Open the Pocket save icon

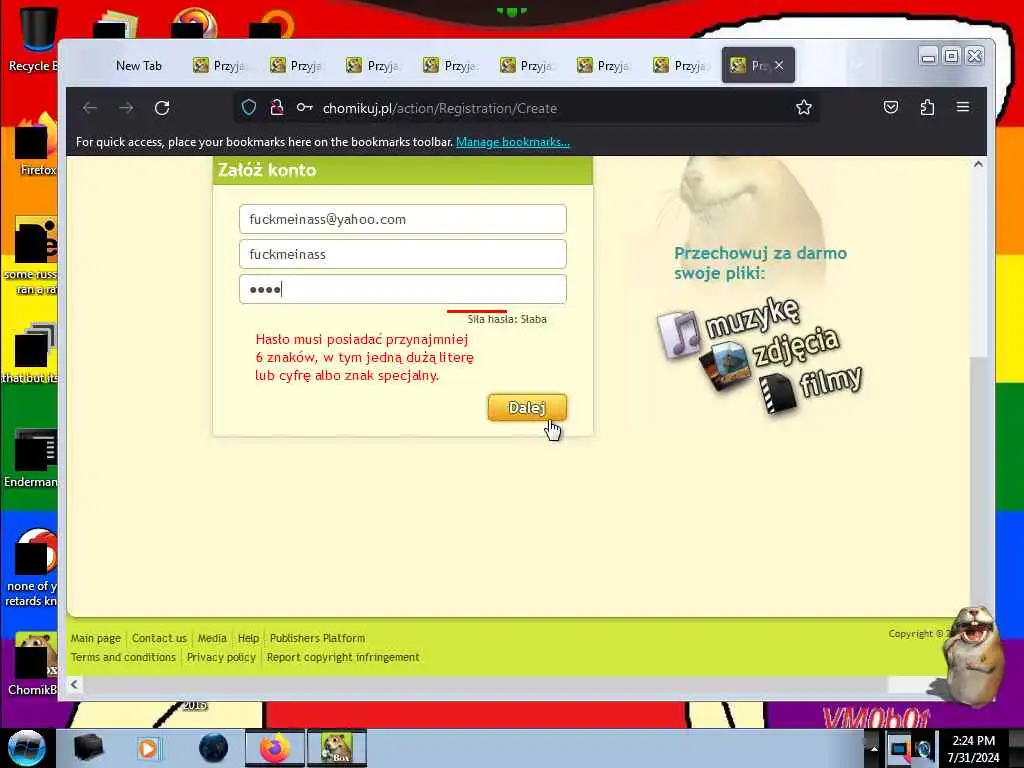click(x=891, y=108)
